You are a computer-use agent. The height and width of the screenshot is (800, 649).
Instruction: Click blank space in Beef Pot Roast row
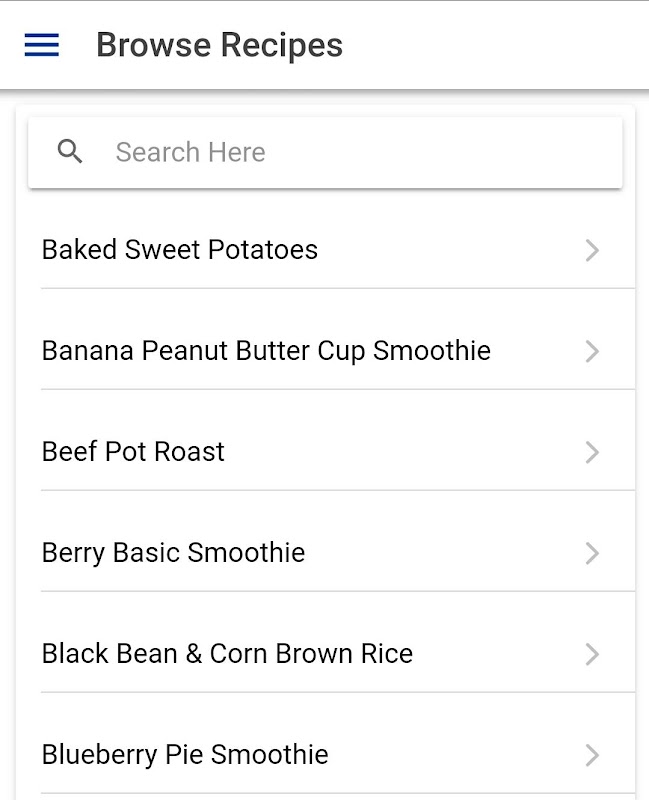[x=400, y=452]
